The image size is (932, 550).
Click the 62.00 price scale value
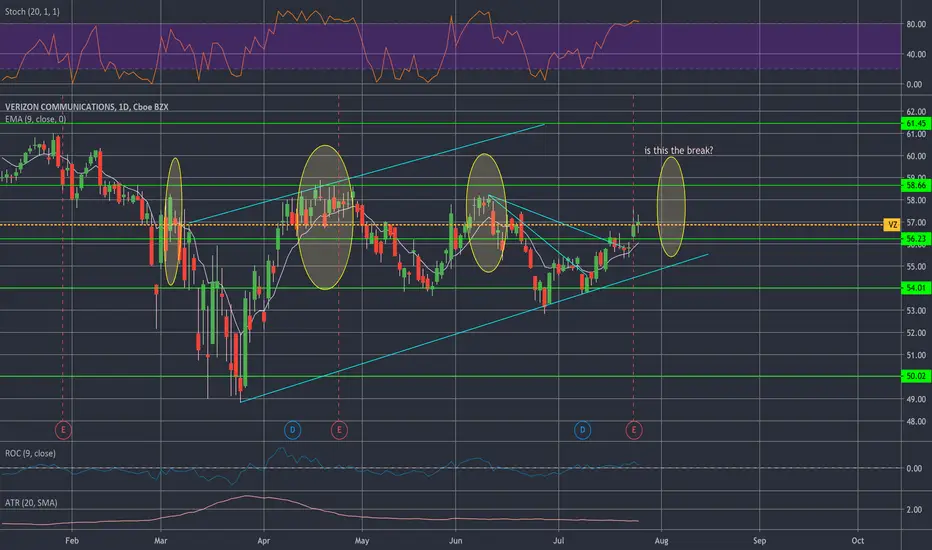click(x=915, y=112)
